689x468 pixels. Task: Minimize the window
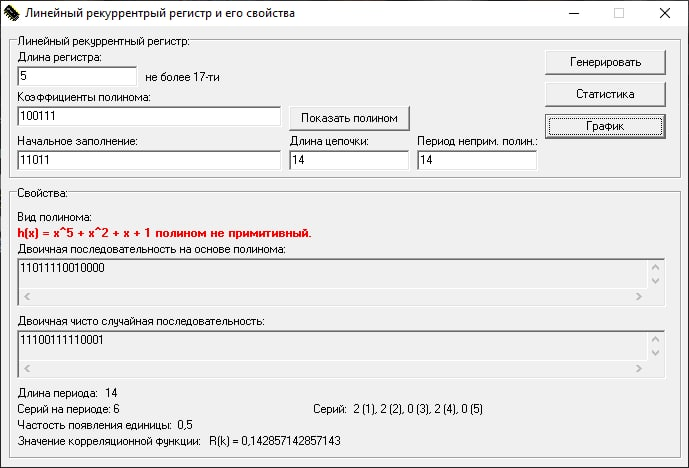pyautogui.click(x=574, y=13)
